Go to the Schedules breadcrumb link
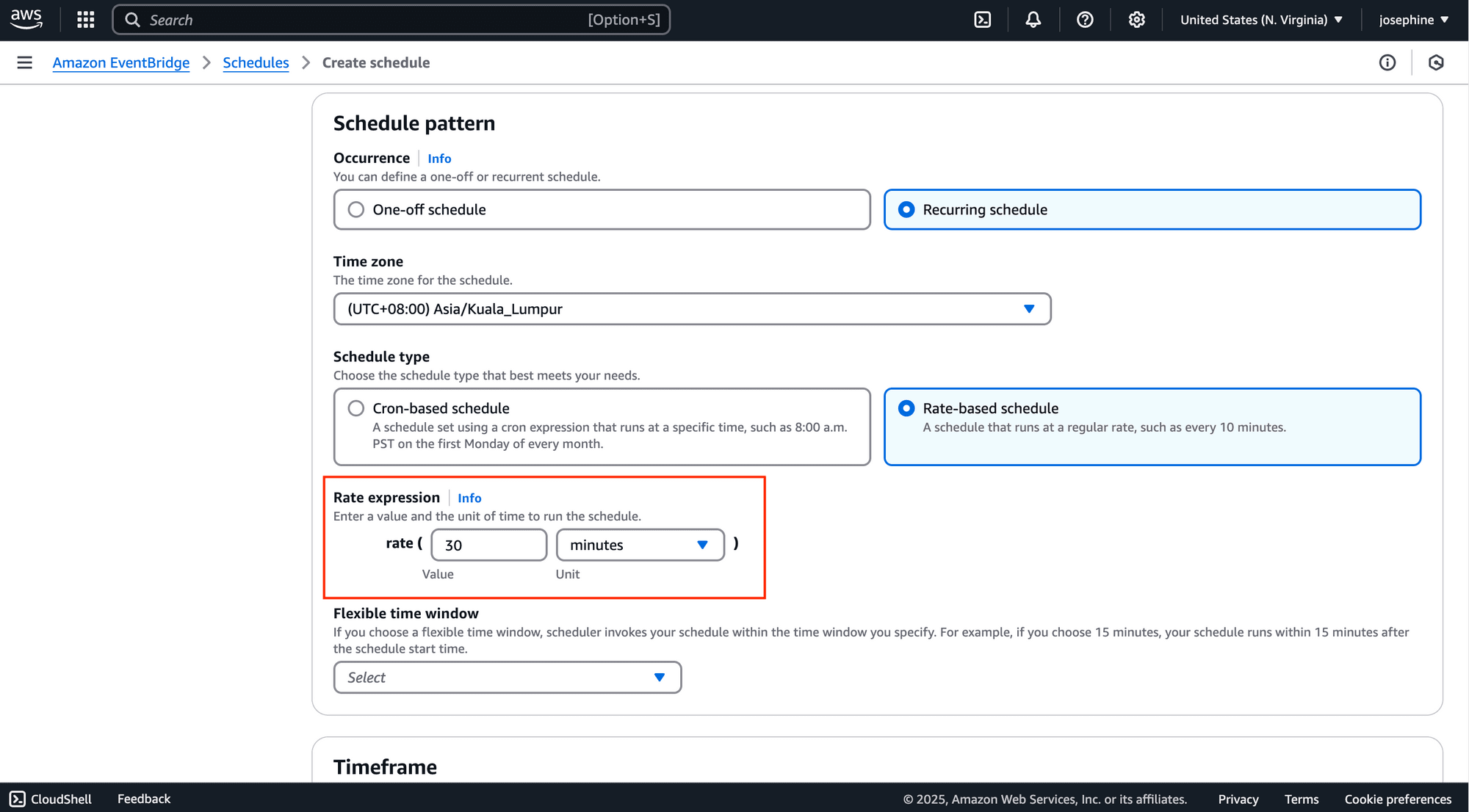 point(256,62)
